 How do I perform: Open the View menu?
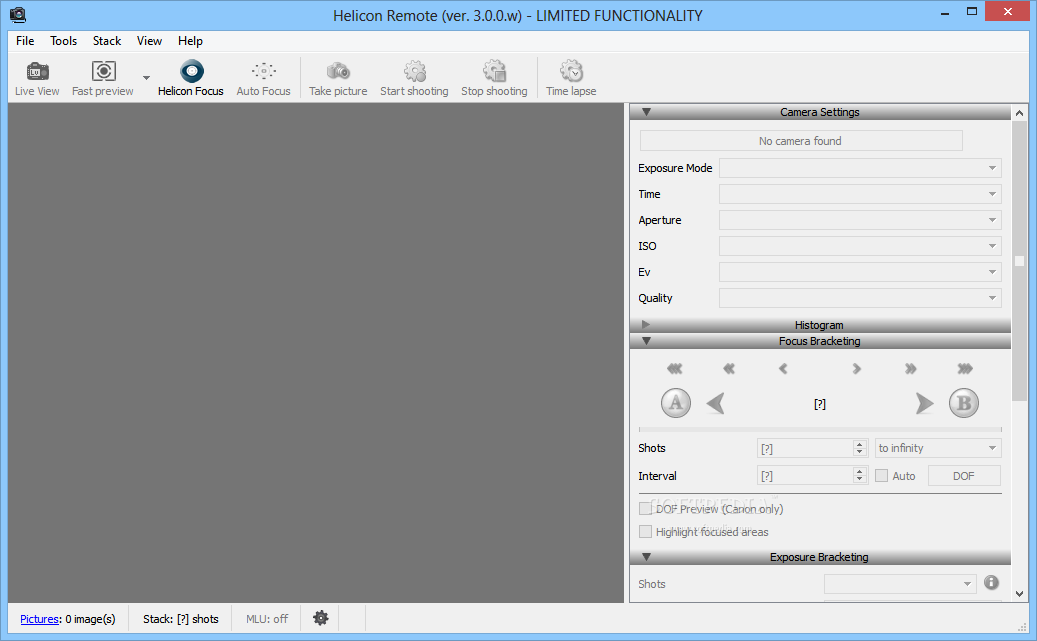pos(149,41)
